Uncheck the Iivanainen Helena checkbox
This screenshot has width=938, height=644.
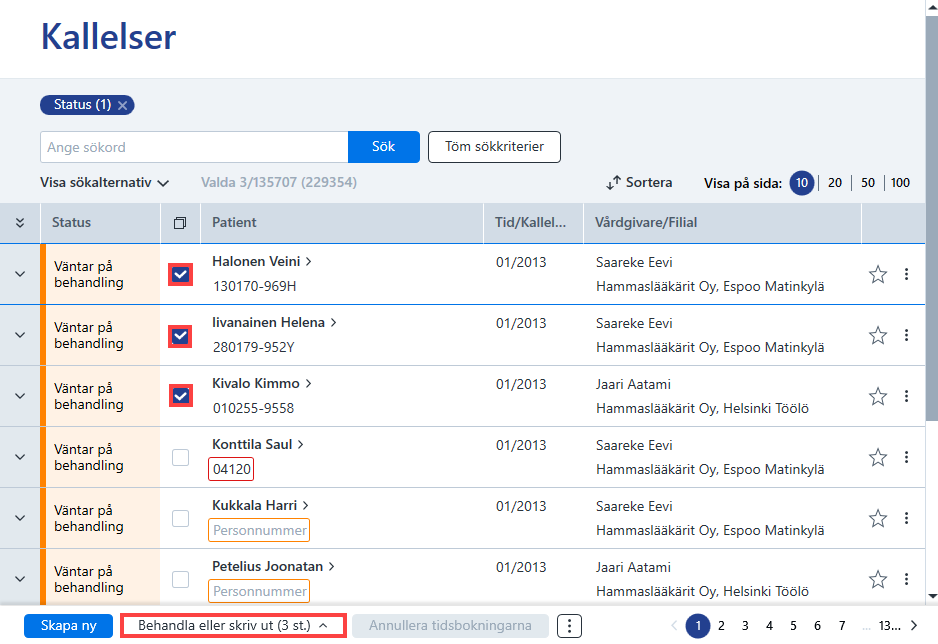pyautogui.click(x=180, y=336)
